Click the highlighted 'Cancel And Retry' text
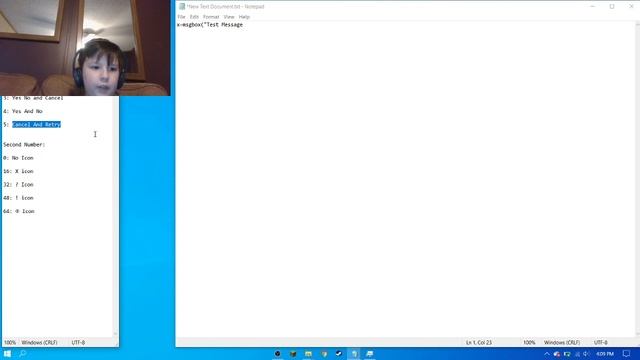640x360 pixels. (36, 124)
